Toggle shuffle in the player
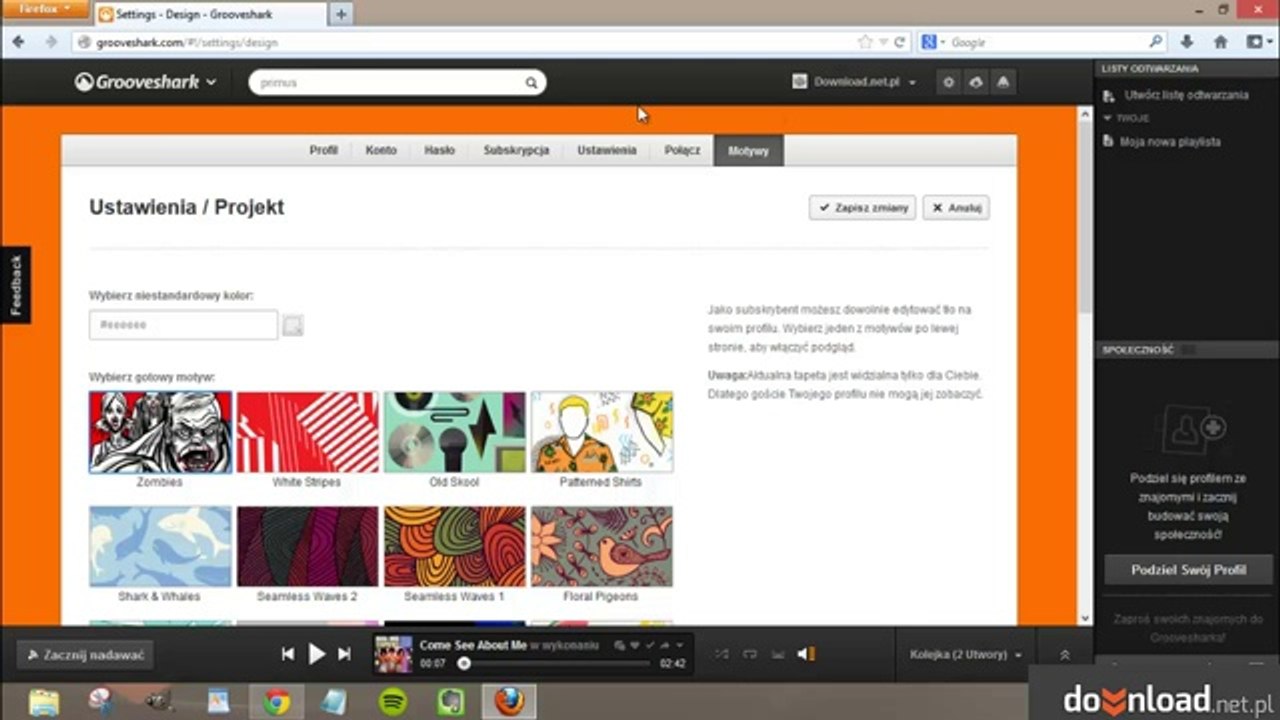Image resolution: width=1280 pixels, height=720 pixels. (722, 654)
